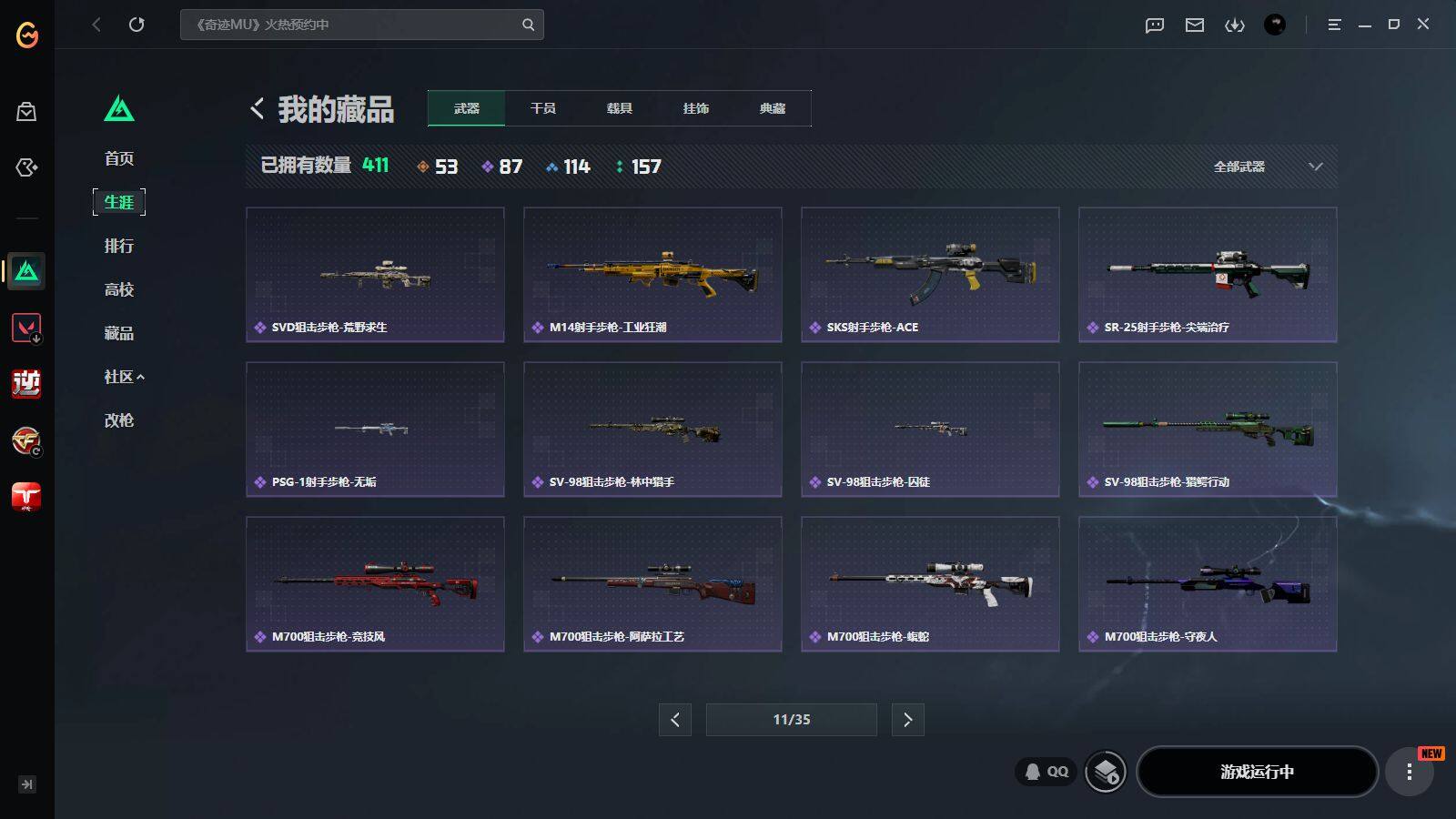Image resolution: width=1456 pixels, height=819 pixels.
Task: Open the chat messages icon
Action: 1155,25
